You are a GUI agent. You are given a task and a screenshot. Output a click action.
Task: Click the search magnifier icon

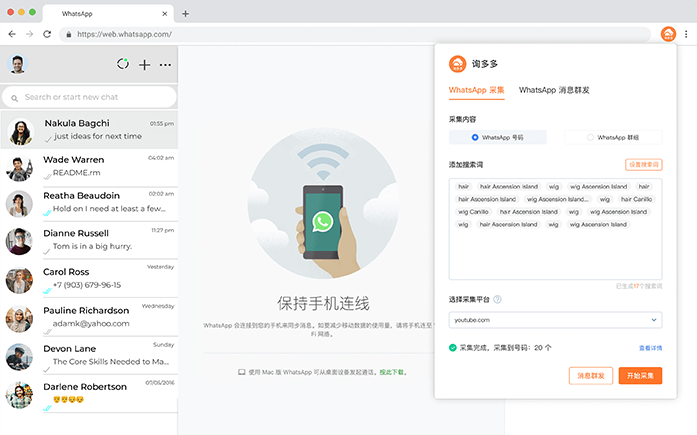point(15,98)
